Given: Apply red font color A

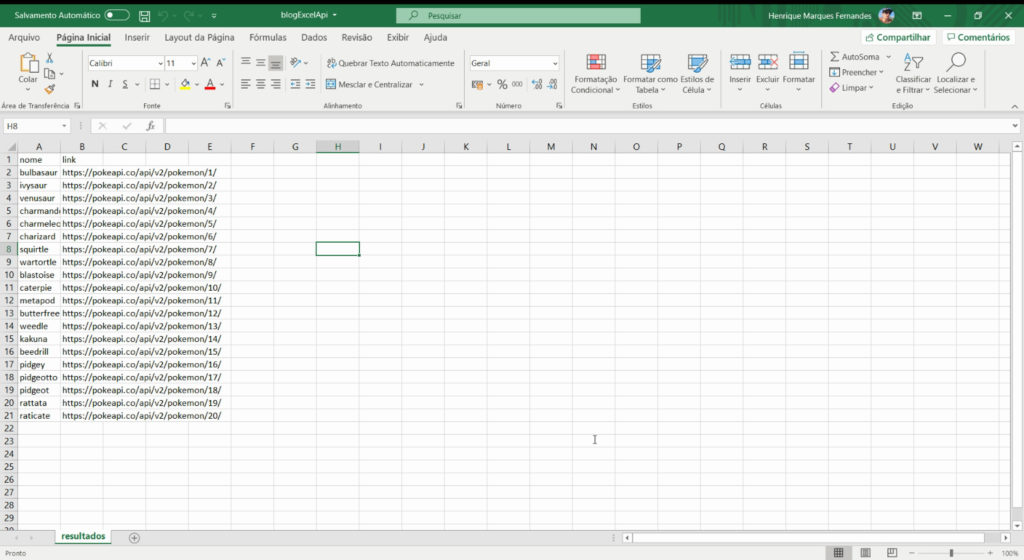Looking at the screenshot, I should point(210,84).
